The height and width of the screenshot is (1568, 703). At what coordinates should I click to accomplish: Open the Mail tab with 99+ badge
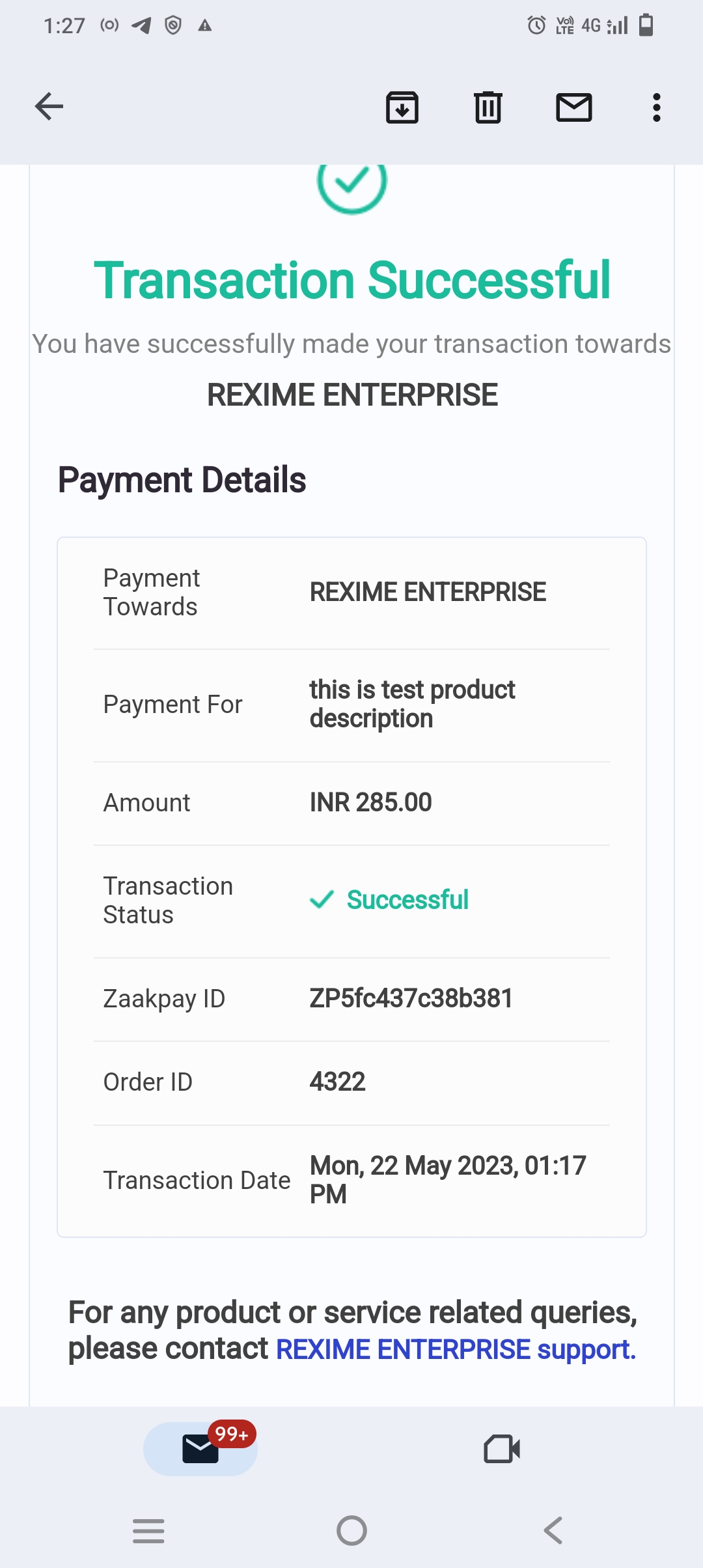click(x=200, y=1449)
